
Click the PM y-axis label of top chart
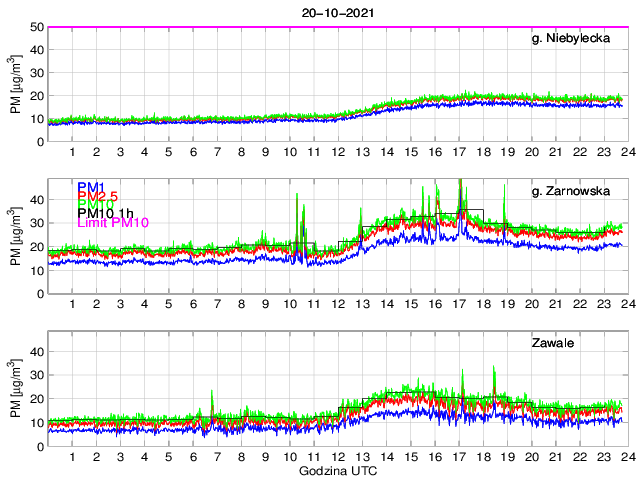[x=15, y=84]
